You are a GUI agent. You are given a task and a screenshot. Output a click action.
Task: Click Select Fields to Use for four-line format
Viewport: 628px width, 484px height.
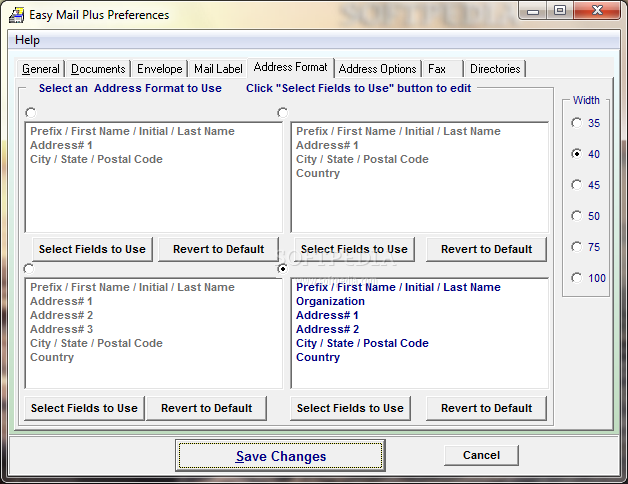pyautogui.click(x=354, y=249)
